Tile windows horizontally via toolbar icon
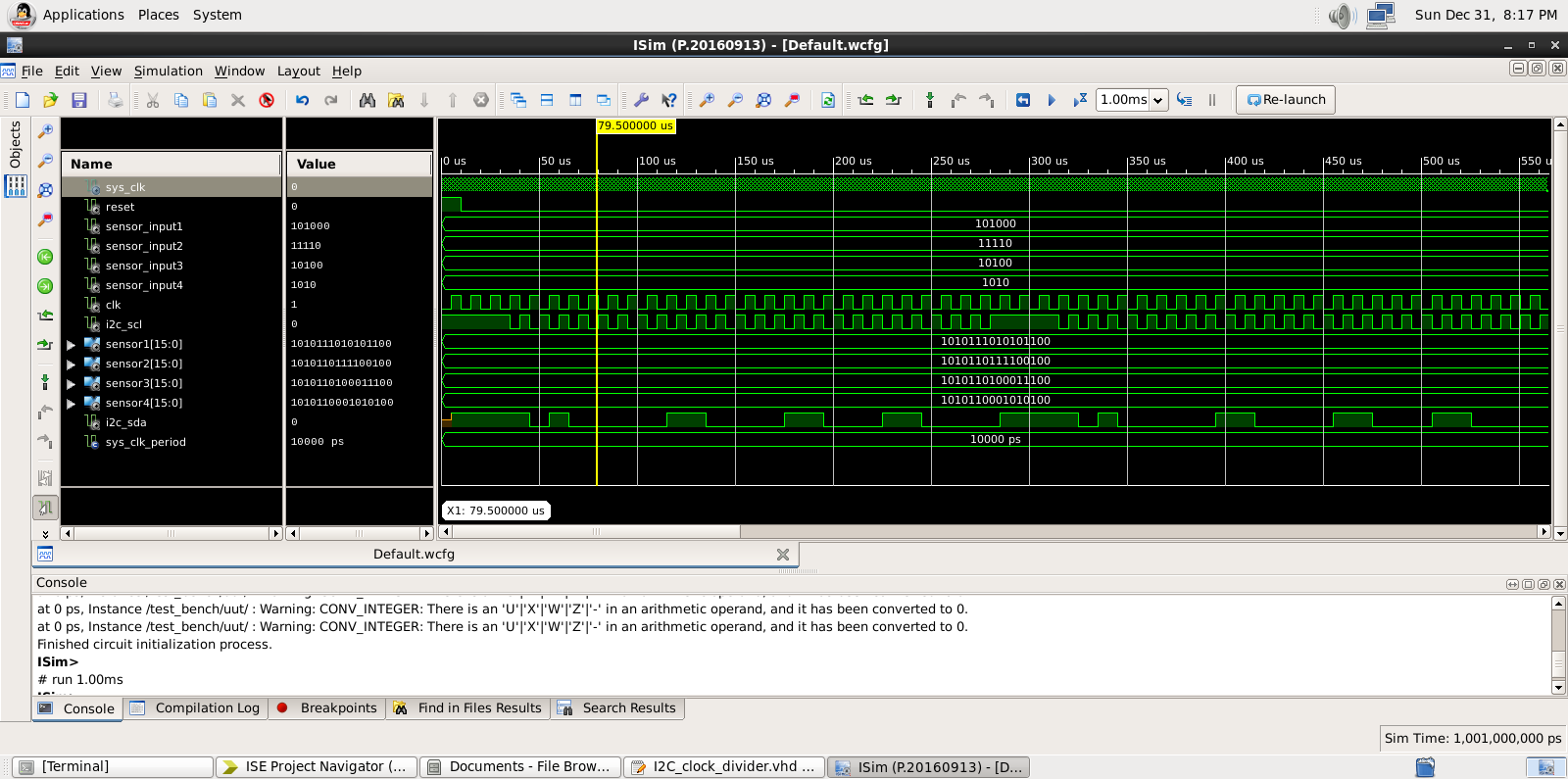Viewport: 1568px width, 779px height. click(547, 100)
